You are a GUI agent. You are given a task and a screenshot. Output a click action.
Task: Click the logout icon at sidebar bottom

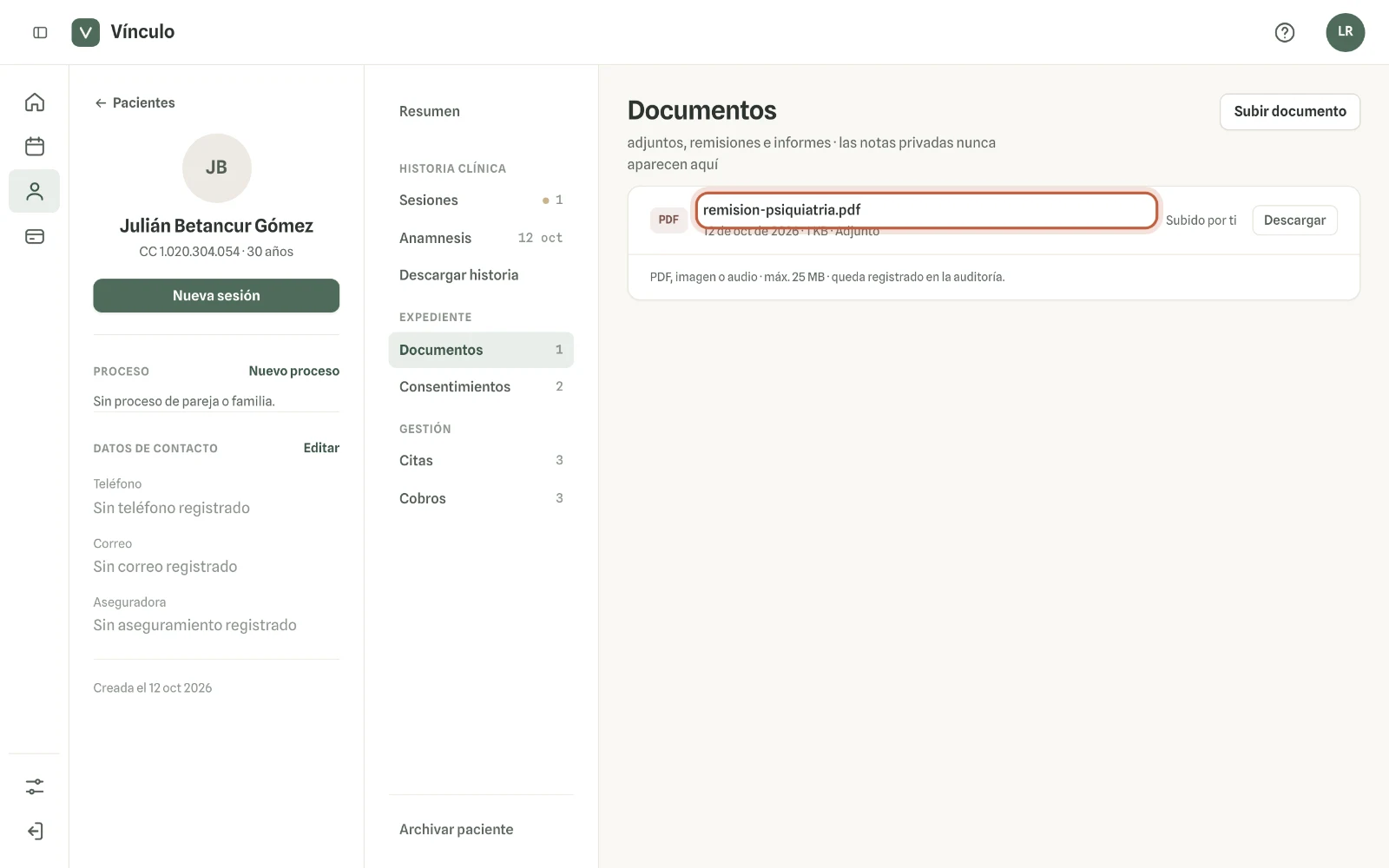point(35,831)
